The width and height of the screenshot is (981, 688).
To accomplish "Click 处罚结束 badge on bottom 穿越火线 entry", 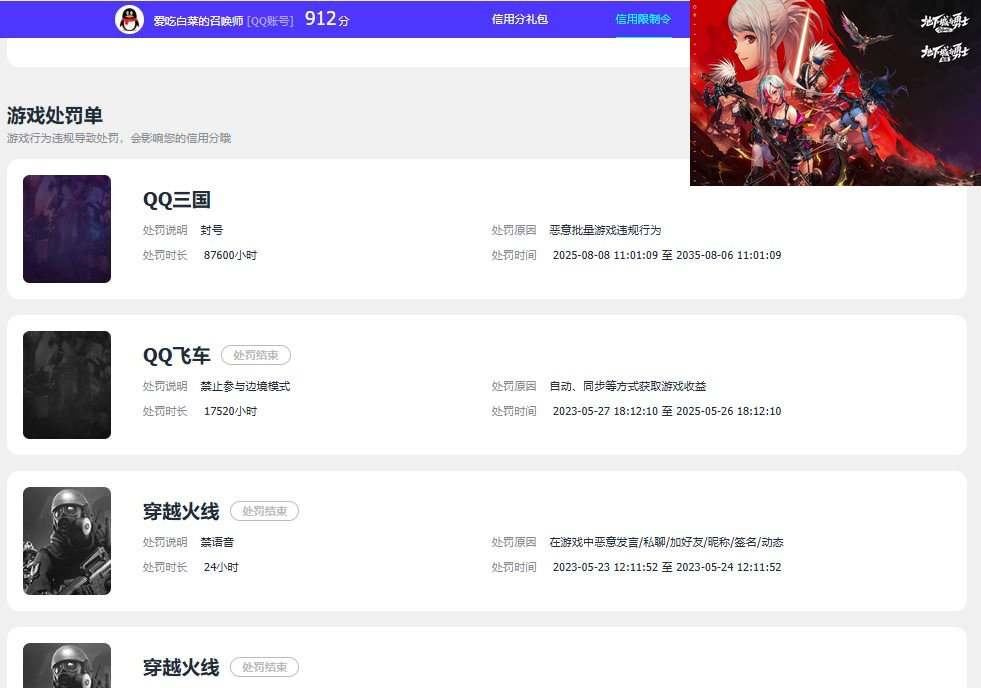I will coord(265,667).
